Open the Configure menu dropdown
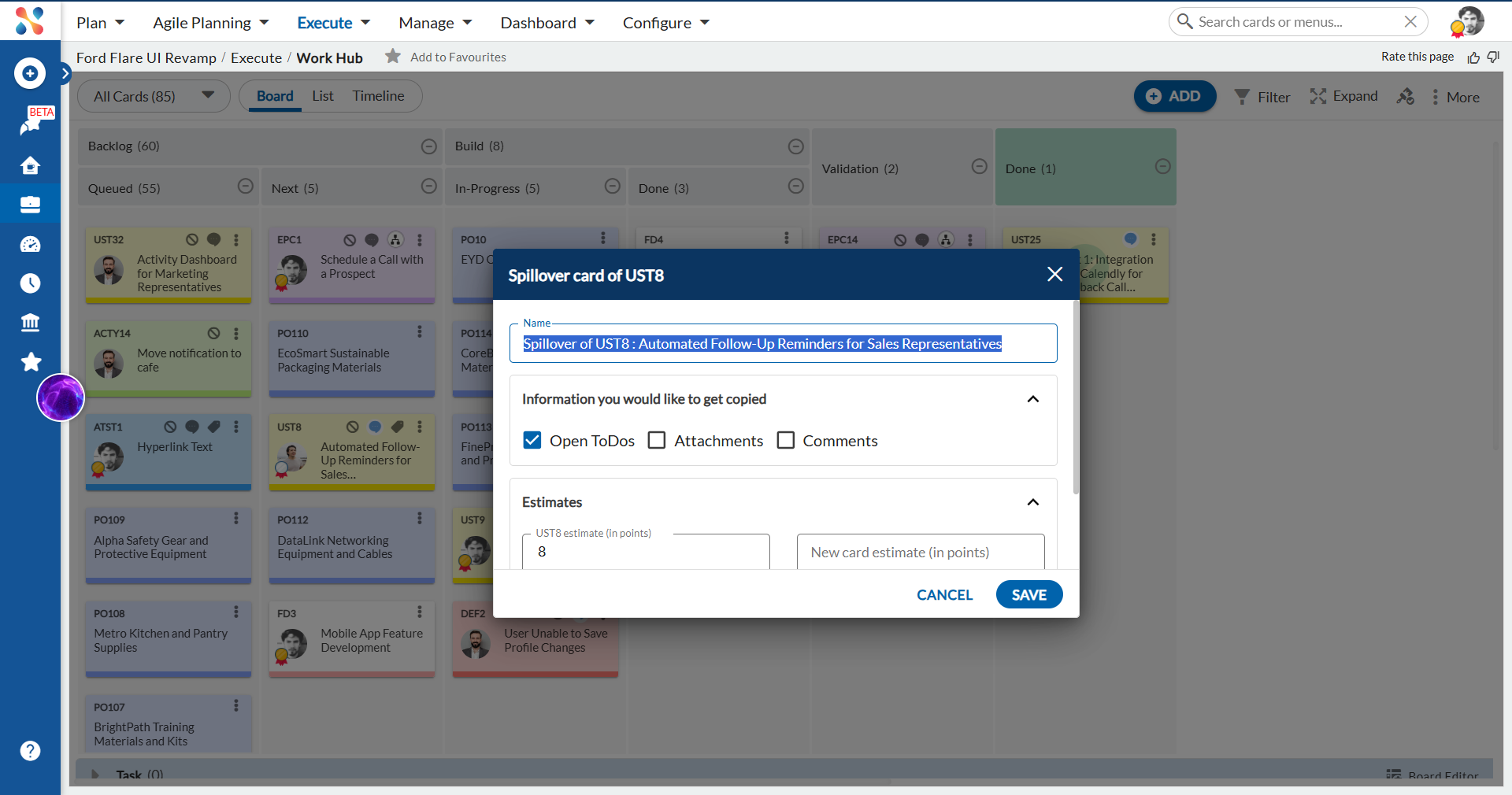Image resolution: width=1512 pixels, height=795 pixels. tap(666, 23)
